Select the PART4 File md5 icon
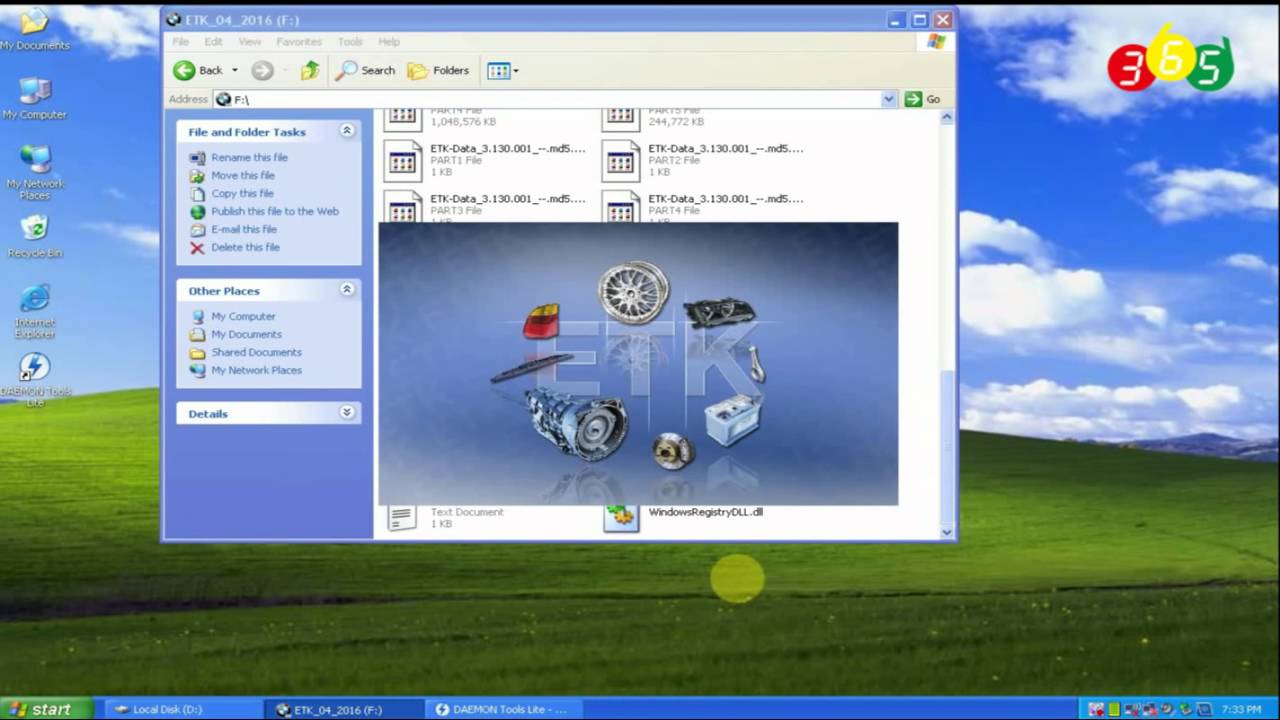The image size is (1280, 720). point(620,207)
